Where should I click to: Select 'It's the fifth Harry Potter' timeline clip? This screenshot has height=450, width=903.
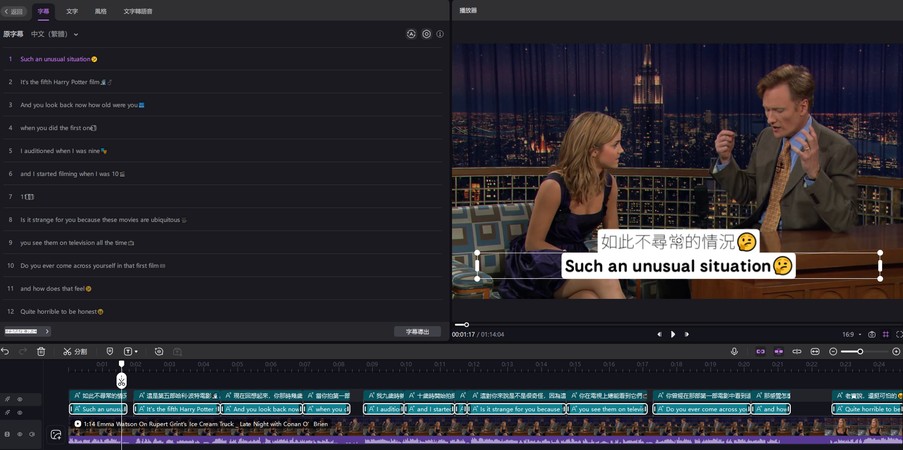pyautogui.click(x=177, y=409)
